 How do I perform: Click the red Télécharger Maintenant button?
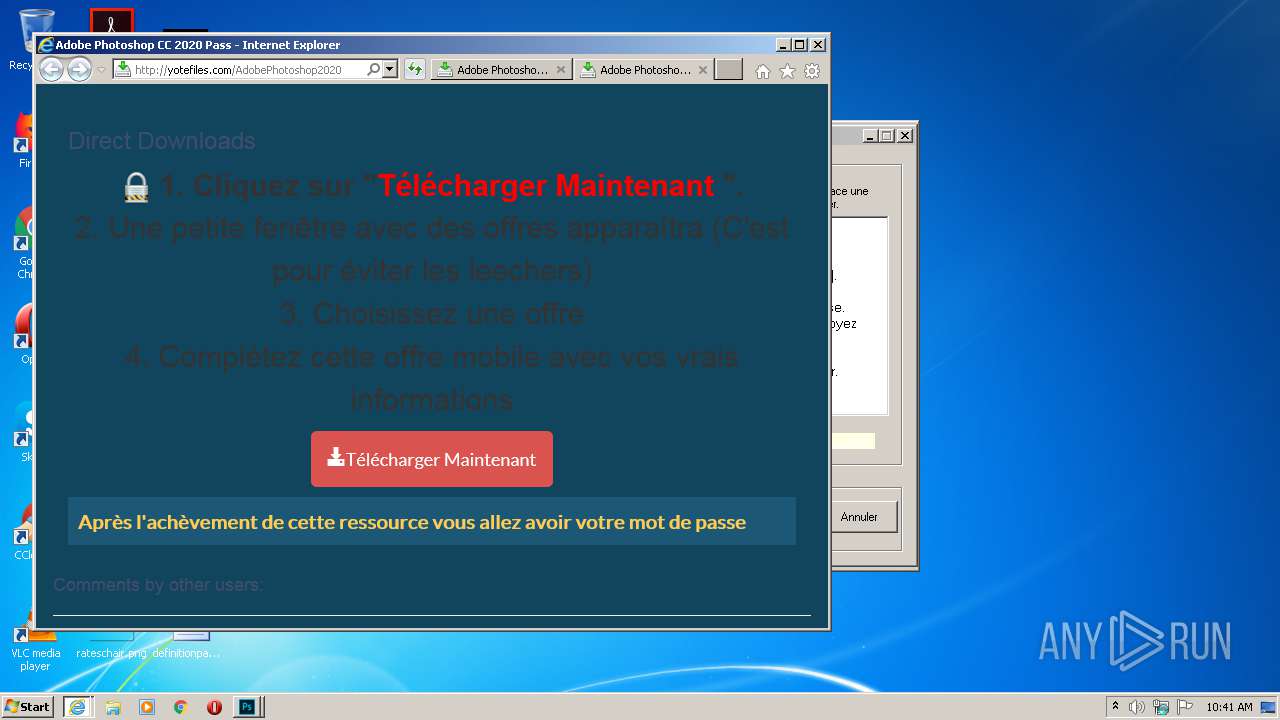pyautogui.click(x=432, y=459)
